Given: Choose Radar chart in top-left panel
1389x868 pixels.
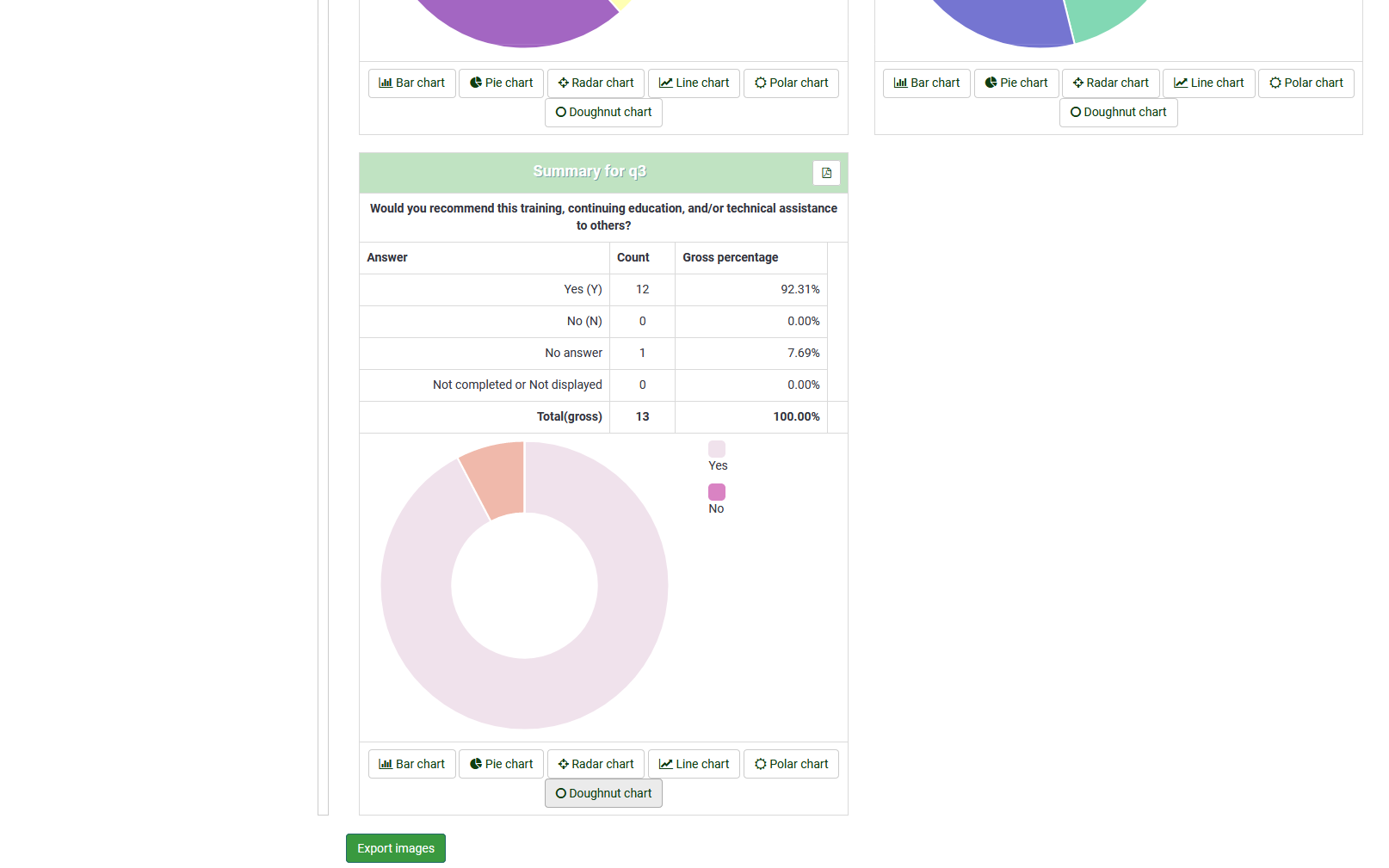Looking at the screenshot, I should [596, 83].
